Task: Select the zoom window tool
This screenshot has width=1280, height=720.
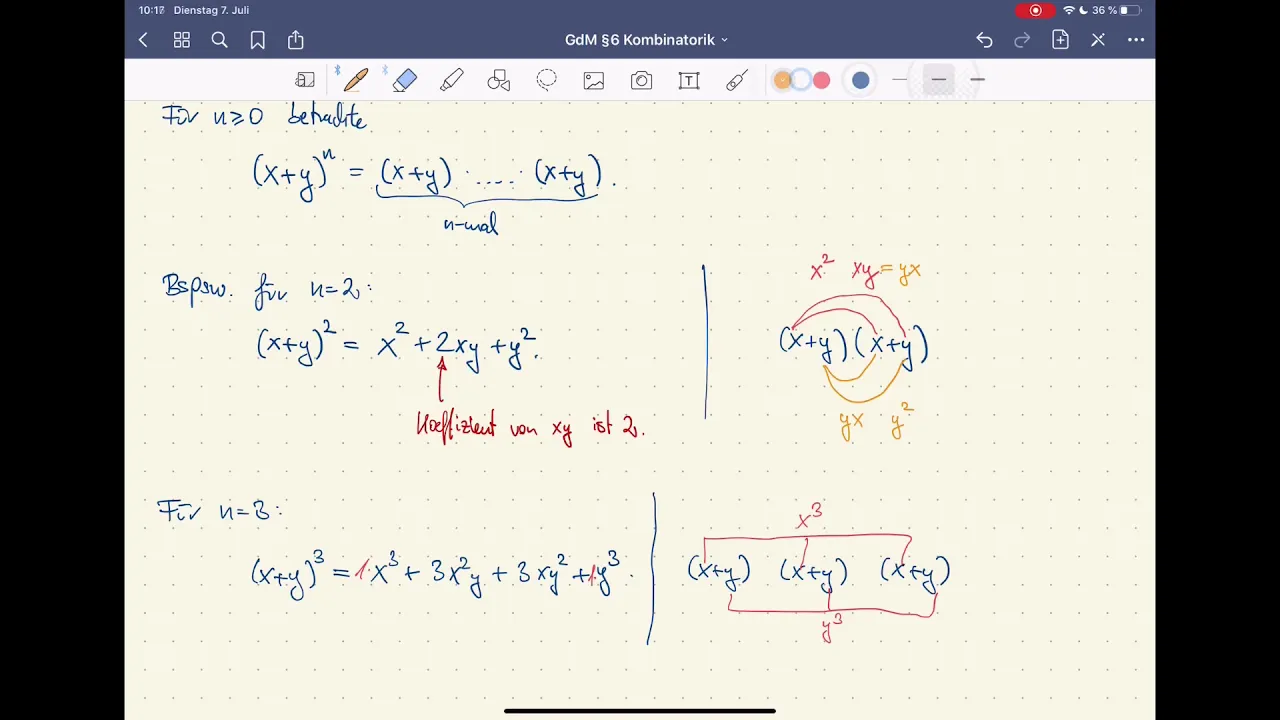Action: click(305, 80)
